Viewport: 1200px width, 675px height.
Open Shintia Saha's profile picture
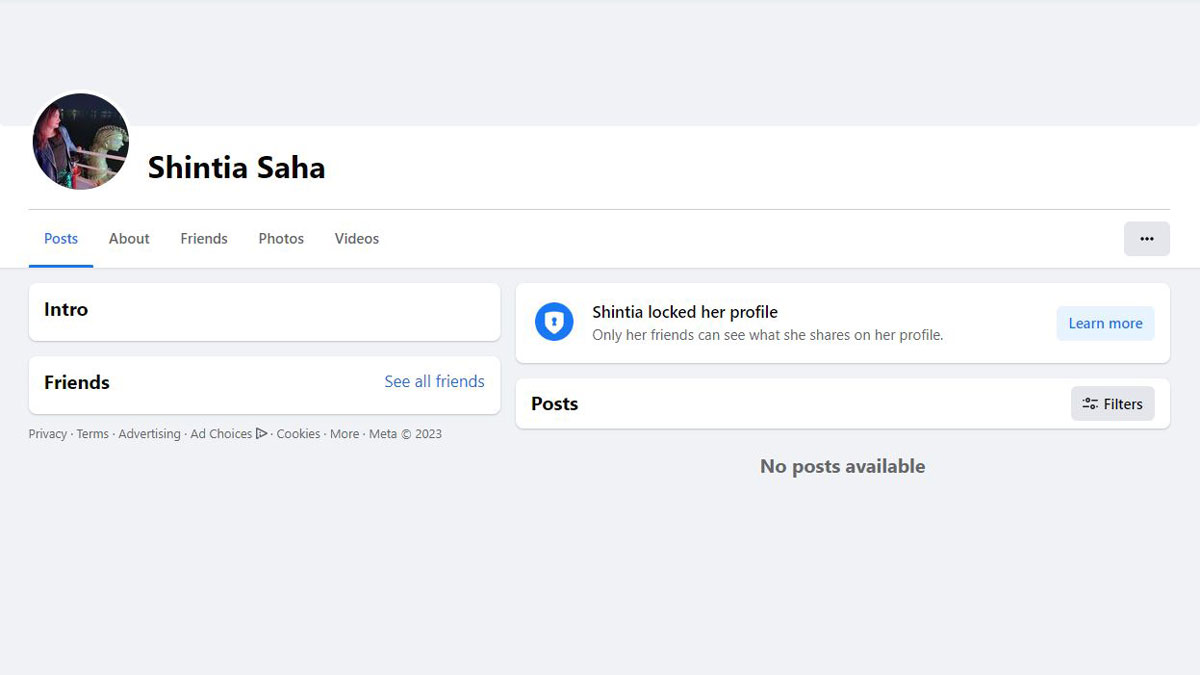tap(80, 142)
